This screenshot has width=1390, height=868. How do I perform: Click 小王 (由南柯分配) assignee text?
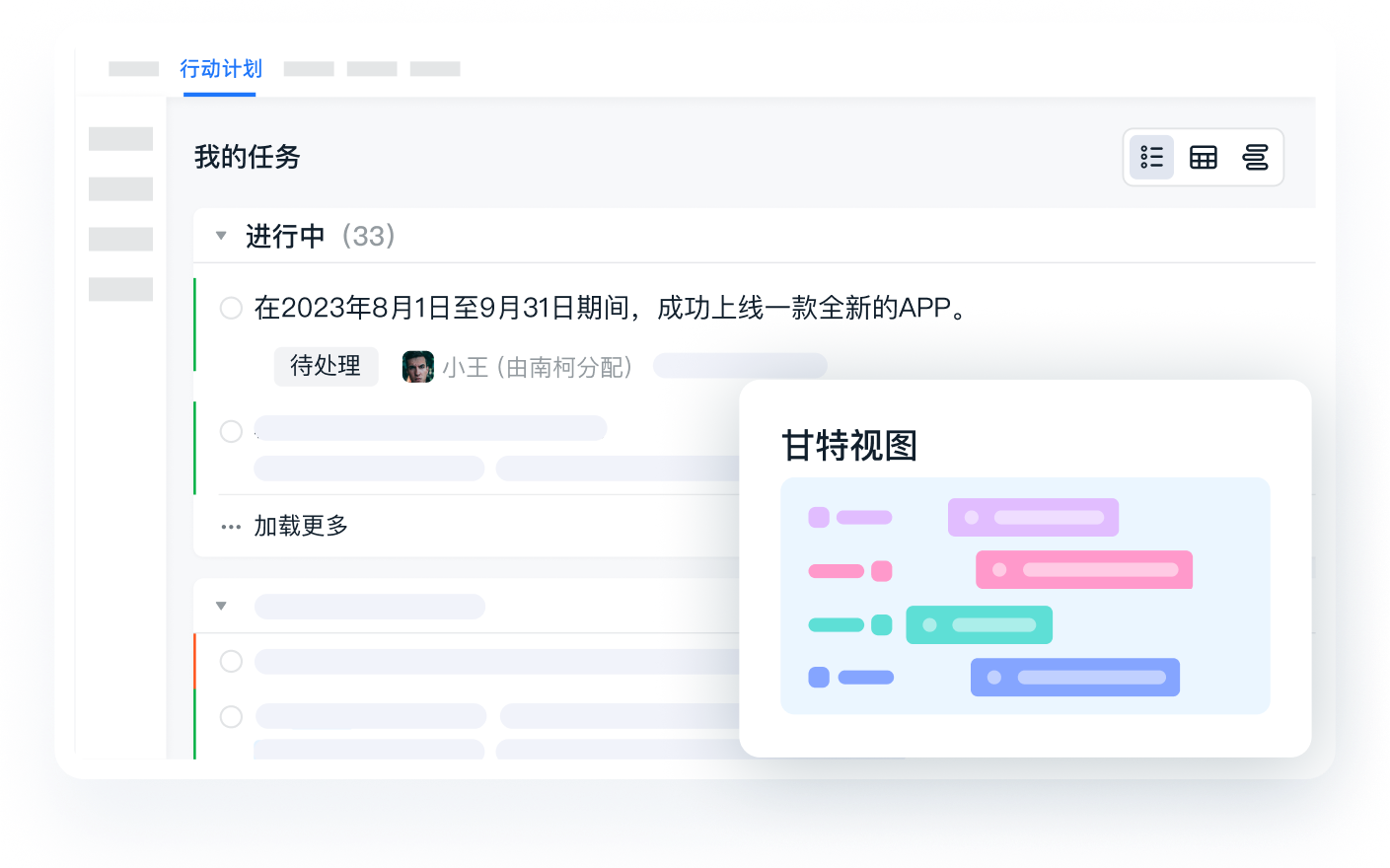(538, 368)
